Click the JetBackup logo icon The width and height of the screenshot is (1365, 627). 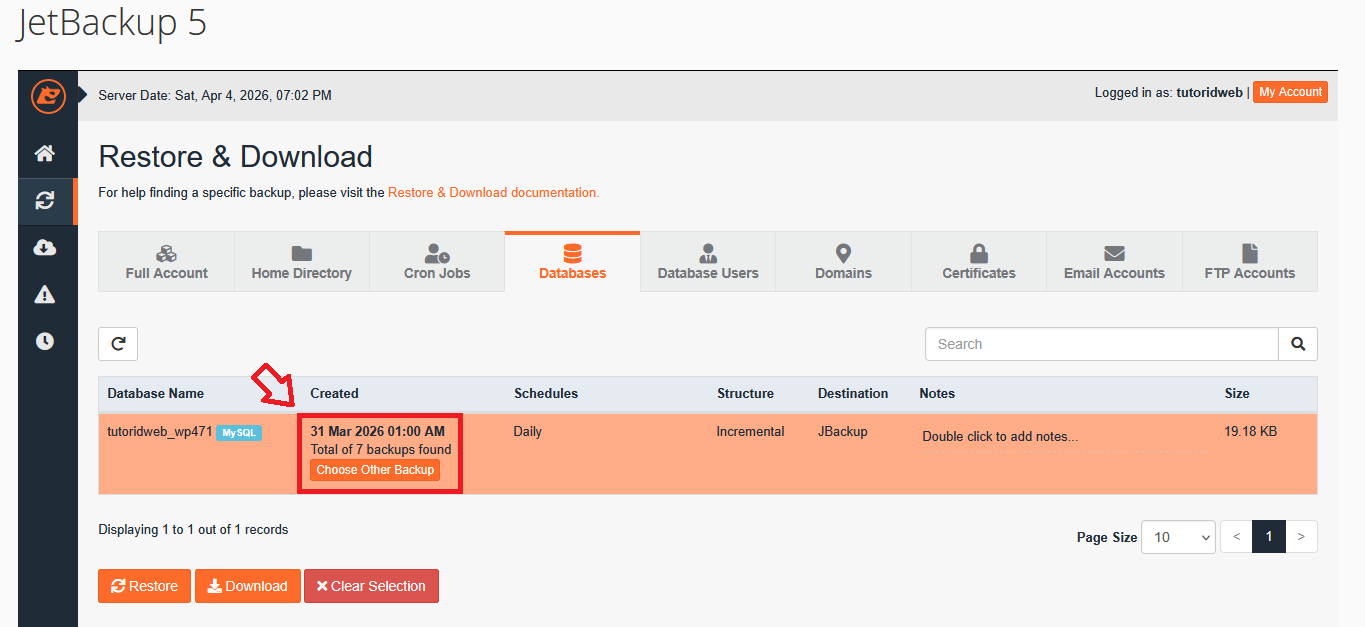point(47,97)
